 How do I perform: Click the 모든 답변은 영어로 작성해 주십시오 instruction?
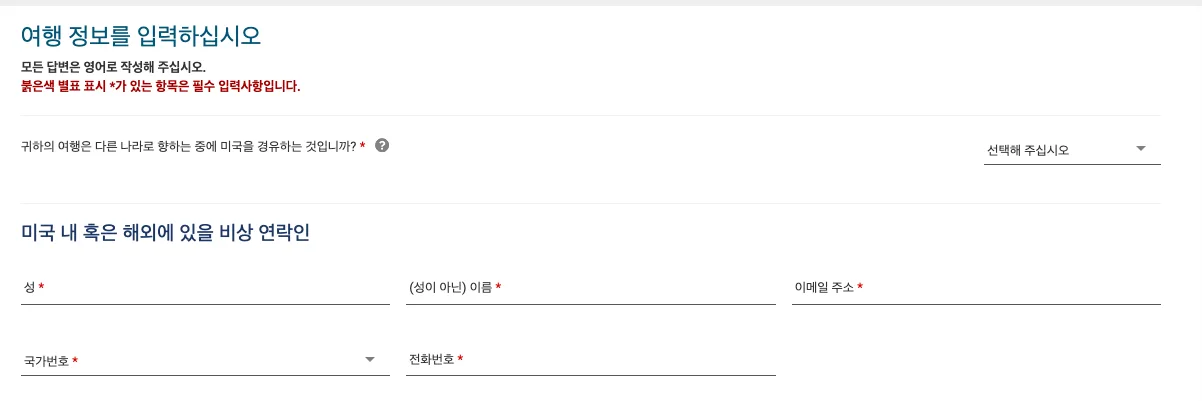click(x=114, y=67)
